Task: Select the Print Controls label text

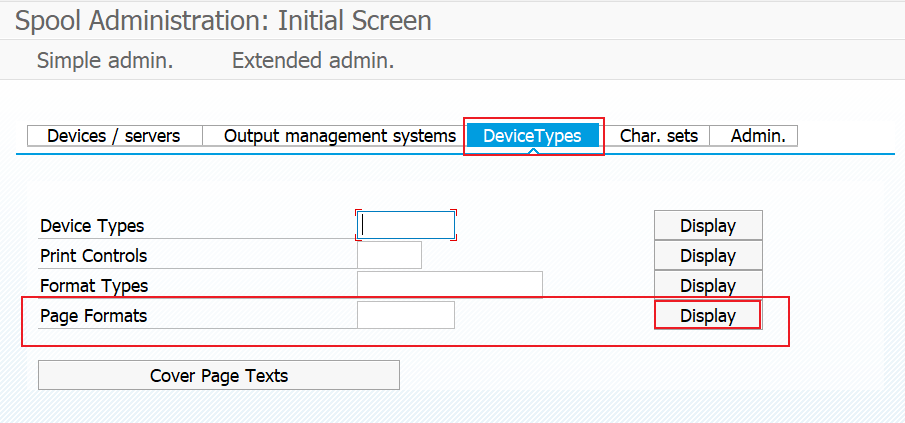Action: click(x=94, y=256)
